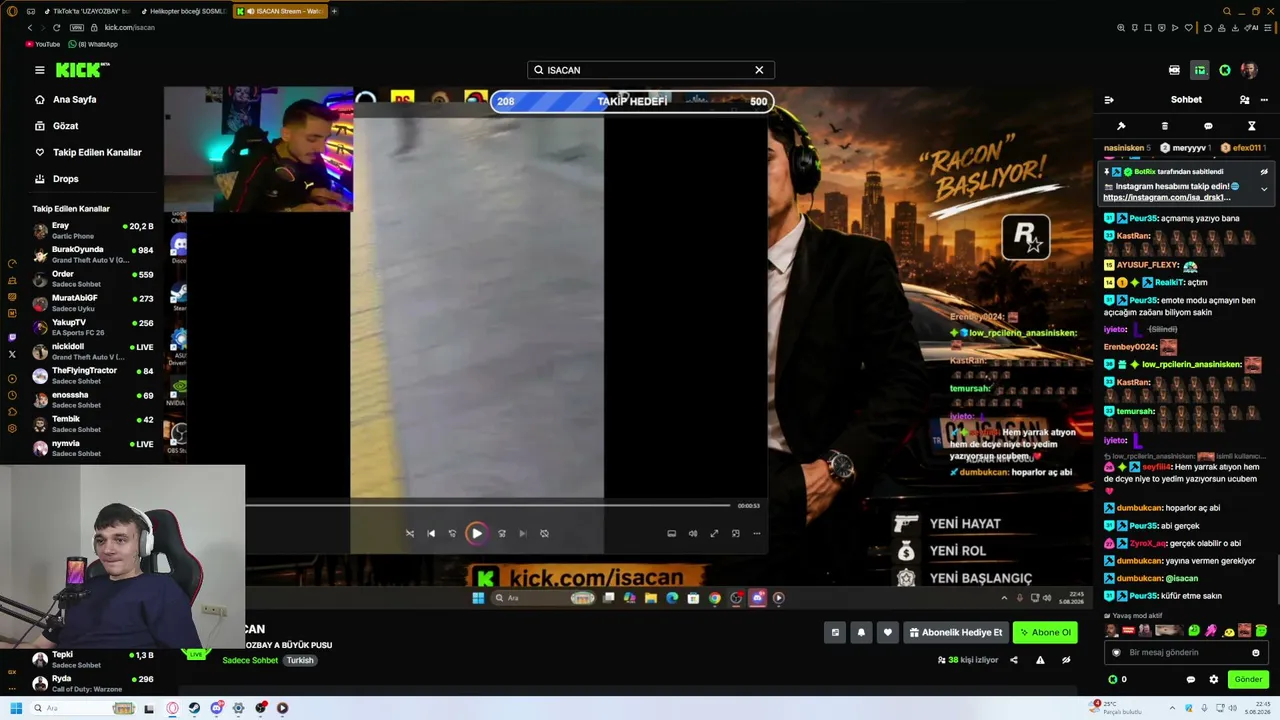The height and width of the screenshot is (720, 1280).
Task: Open chat identity speech bubble icon
Action: coord(1190,679)
